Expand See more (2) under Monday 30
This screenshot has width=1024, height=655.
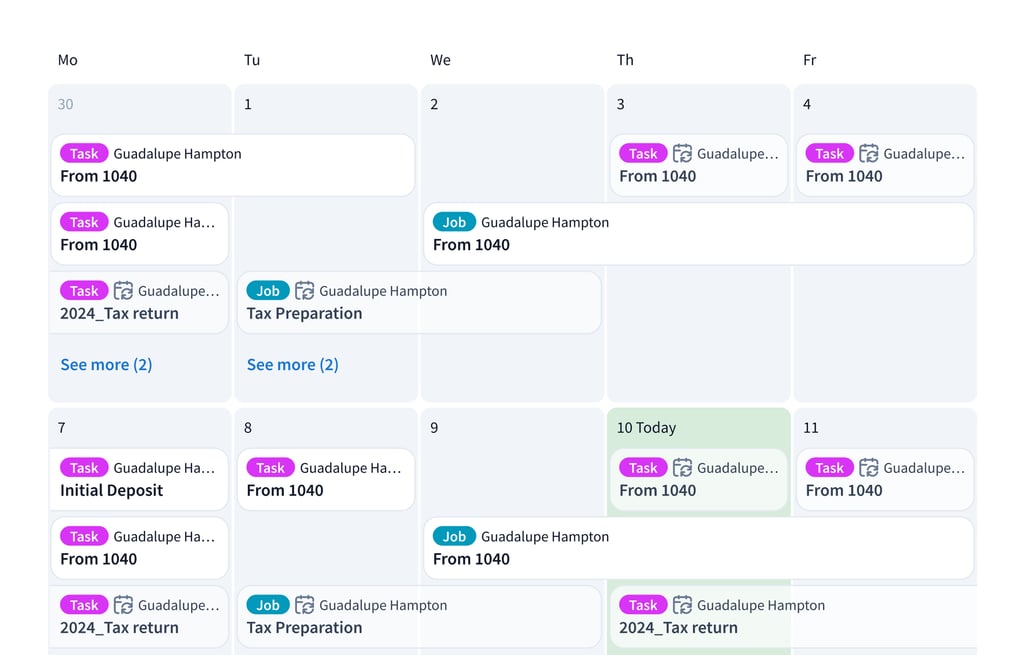106,365
